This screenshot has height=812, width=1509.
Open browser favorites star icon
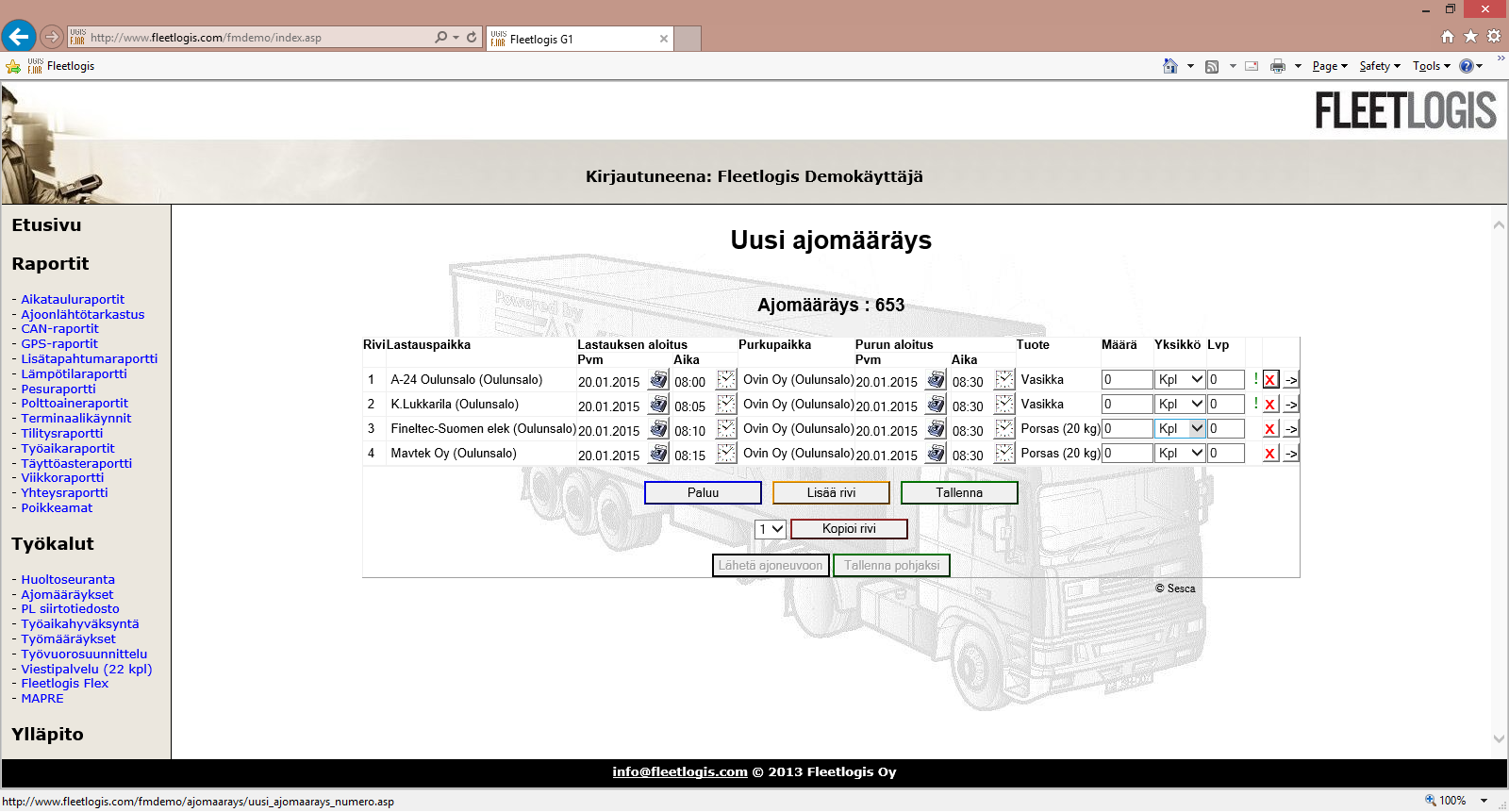tap(1470, 37)
